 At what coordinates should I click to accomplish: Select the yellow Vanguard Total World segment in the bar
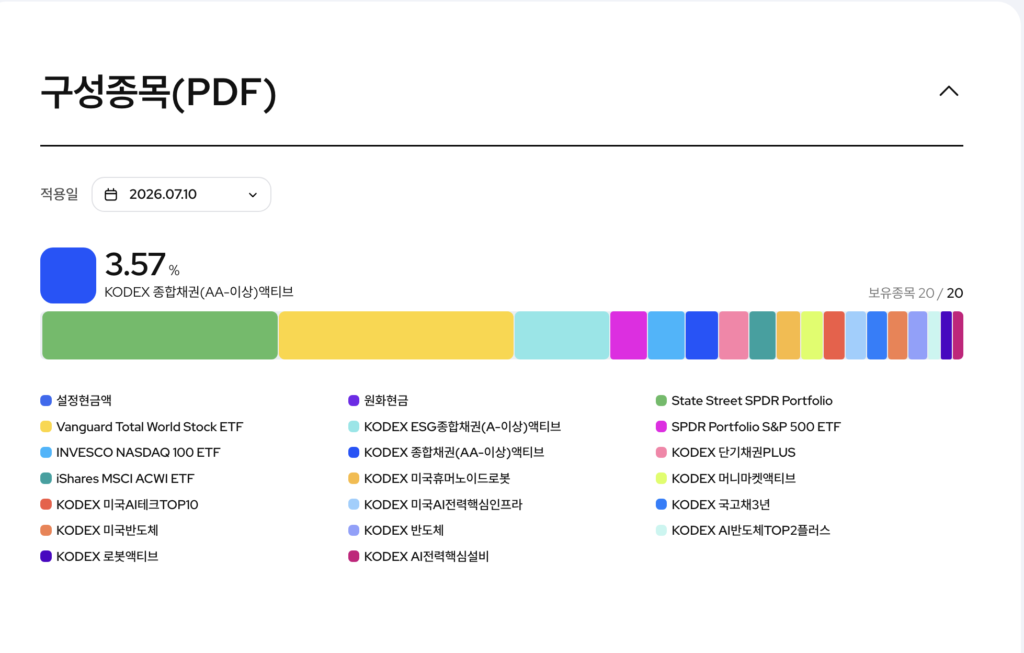(x=396, y=336)
